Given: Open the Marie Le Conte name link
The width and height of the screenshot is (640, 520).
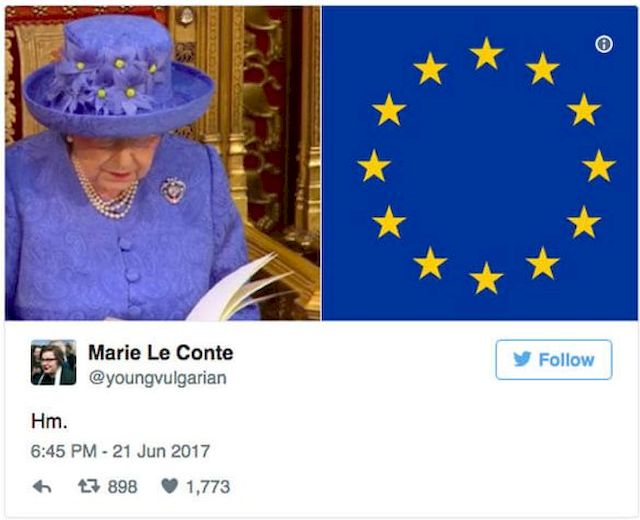Looking at the screenshot, I should 160,352.
